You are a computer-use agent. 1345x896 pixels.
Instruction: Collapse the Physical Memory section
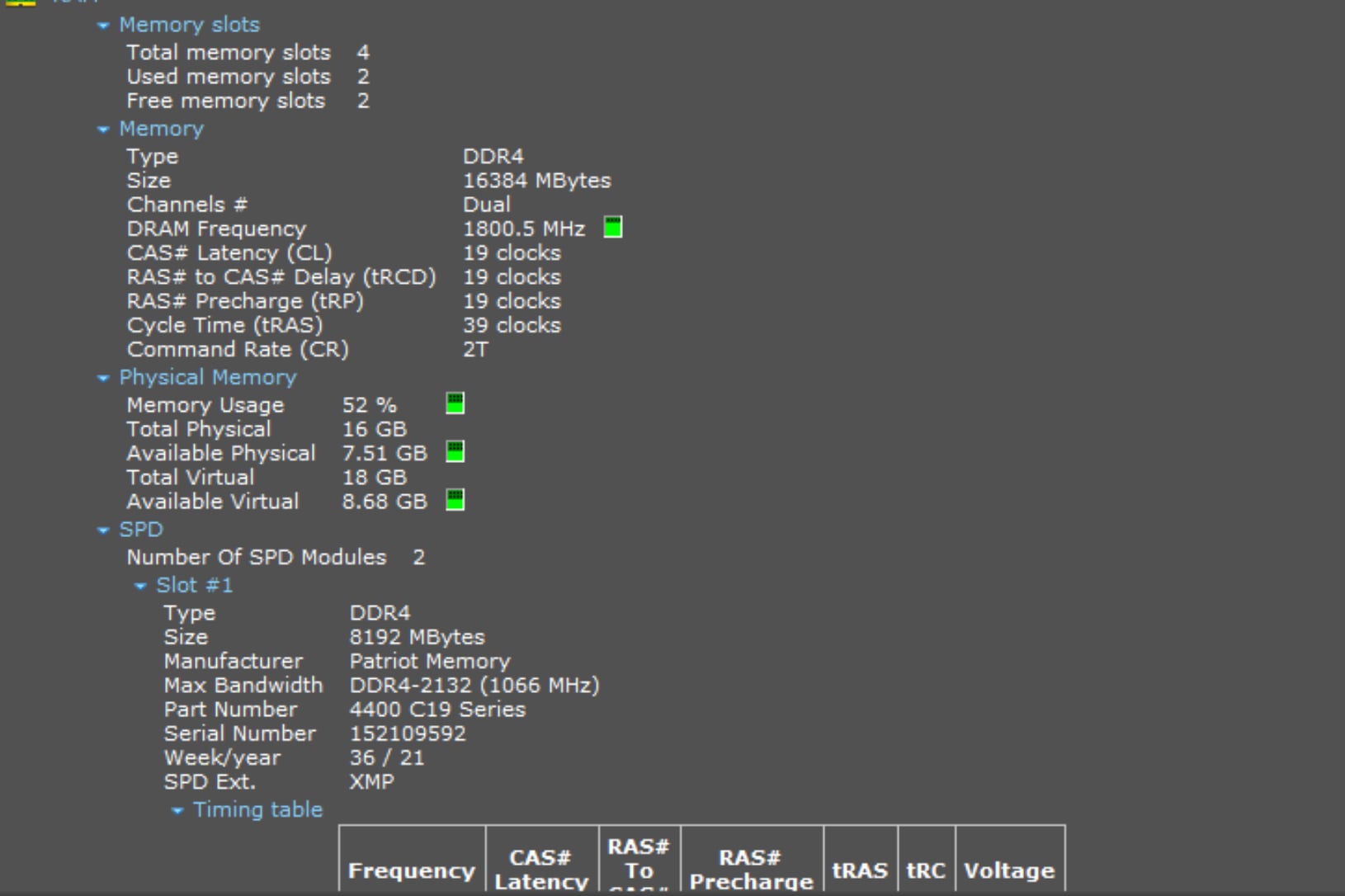pyautogui.click(x=103, y=378)
